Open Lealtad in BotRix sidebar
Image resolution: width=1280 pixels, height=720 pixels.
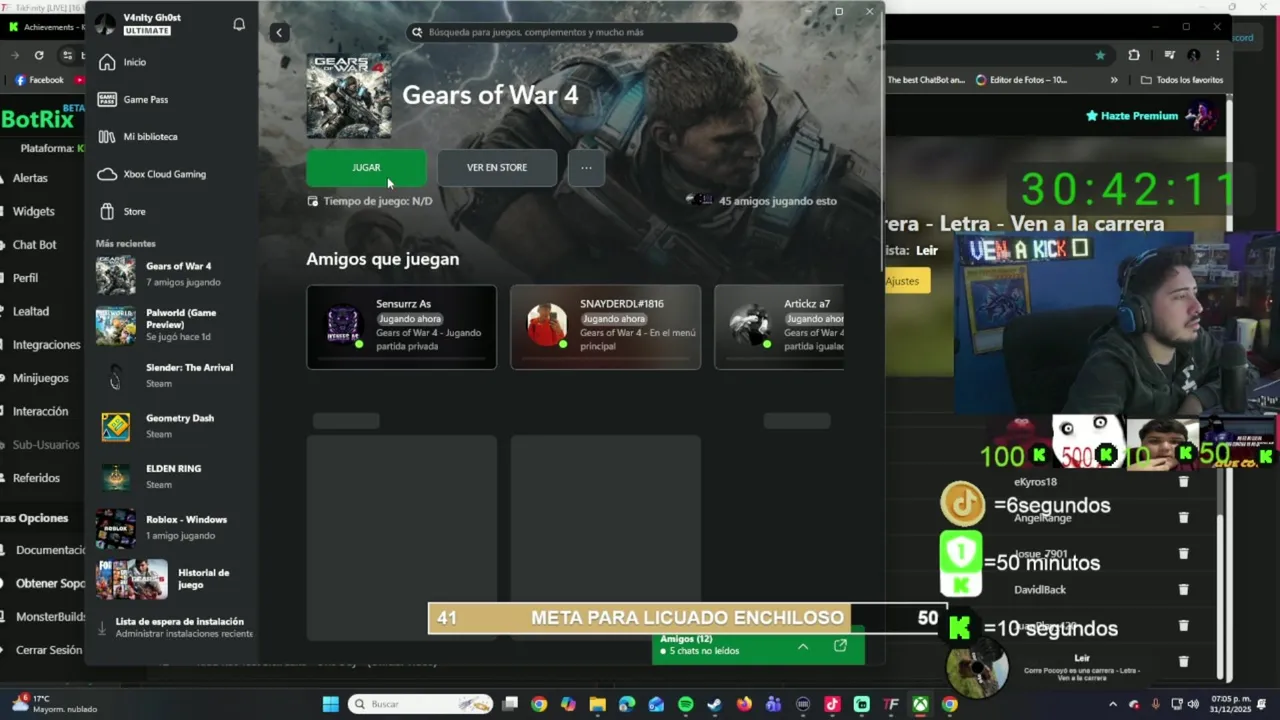tap(30, 311)
